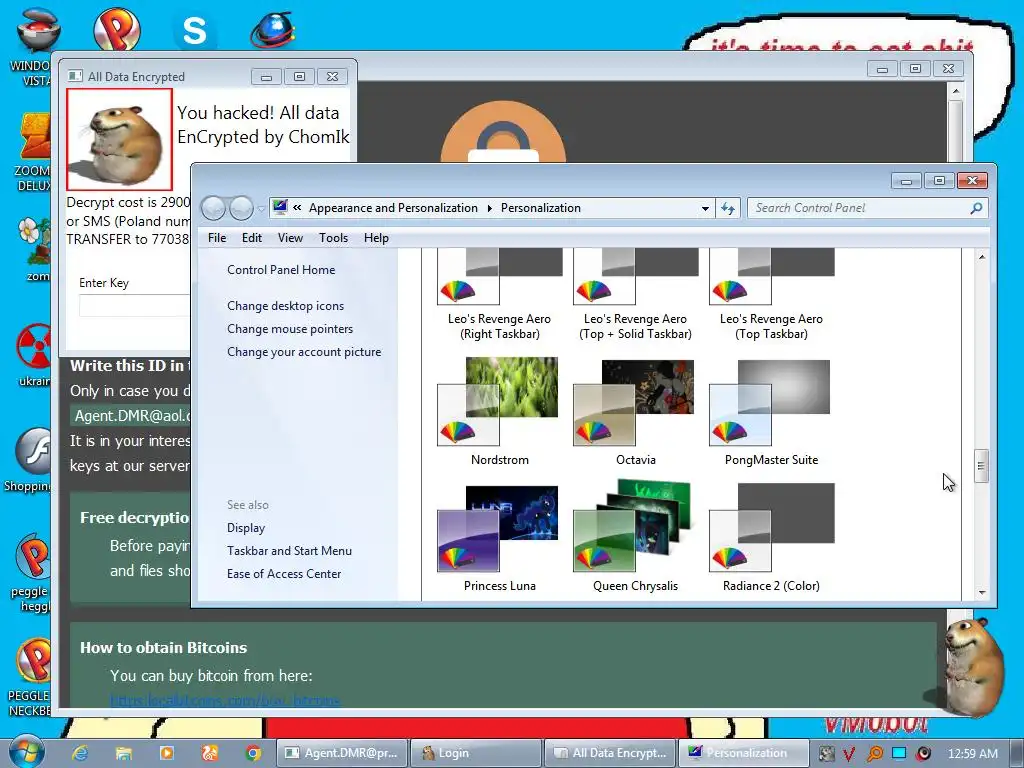Expand the address bar history dropdown
The image size is (1024, 768).
(x=705, y=208)
